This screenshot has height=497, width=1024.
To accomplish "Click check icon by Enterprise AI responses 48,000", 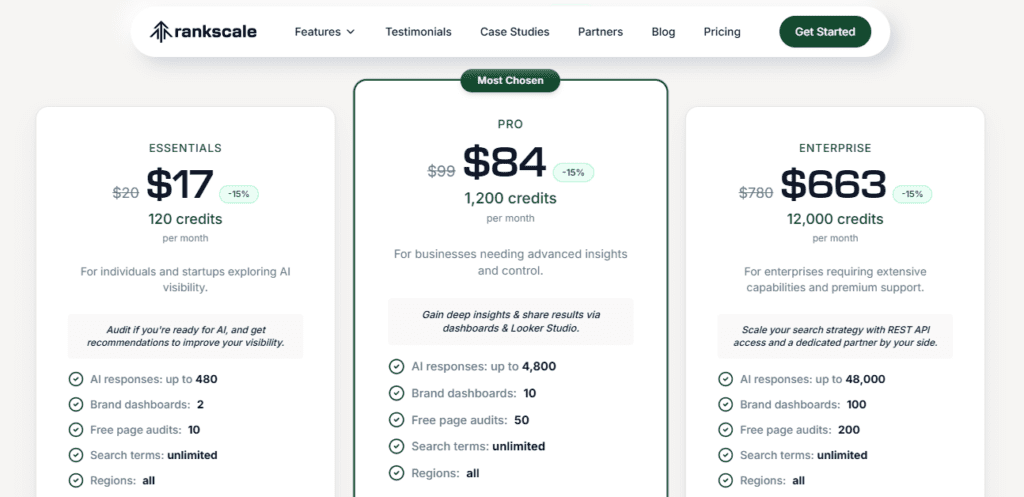I will point(726,379).
